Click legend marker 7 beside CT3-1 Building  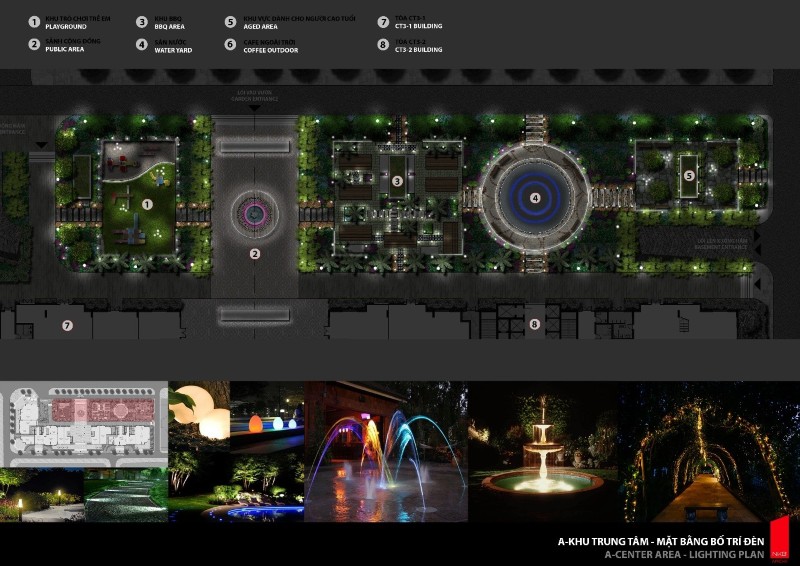[x=383, y=21]
